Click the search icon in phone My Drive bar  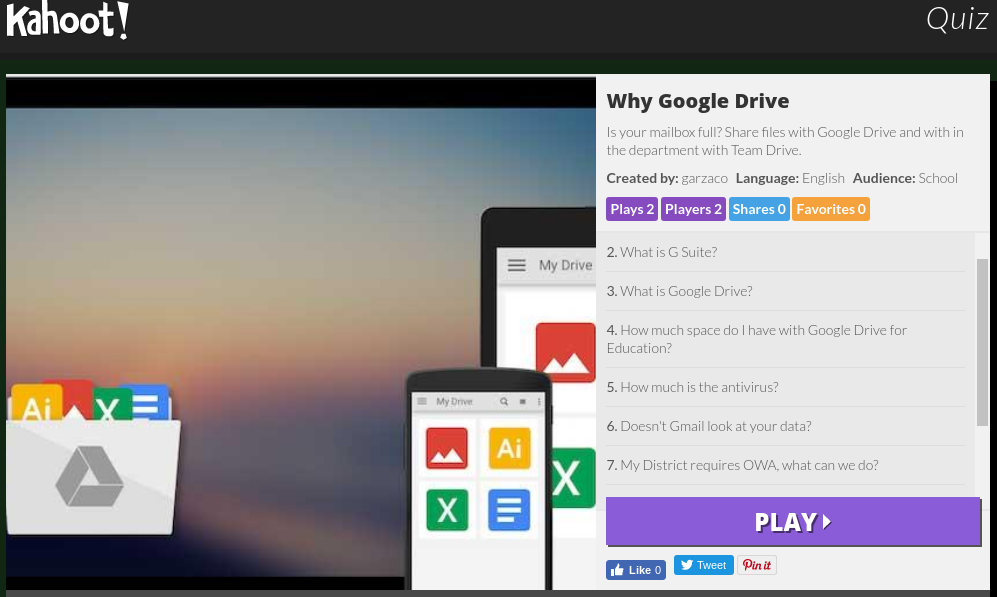pos(504,401)
